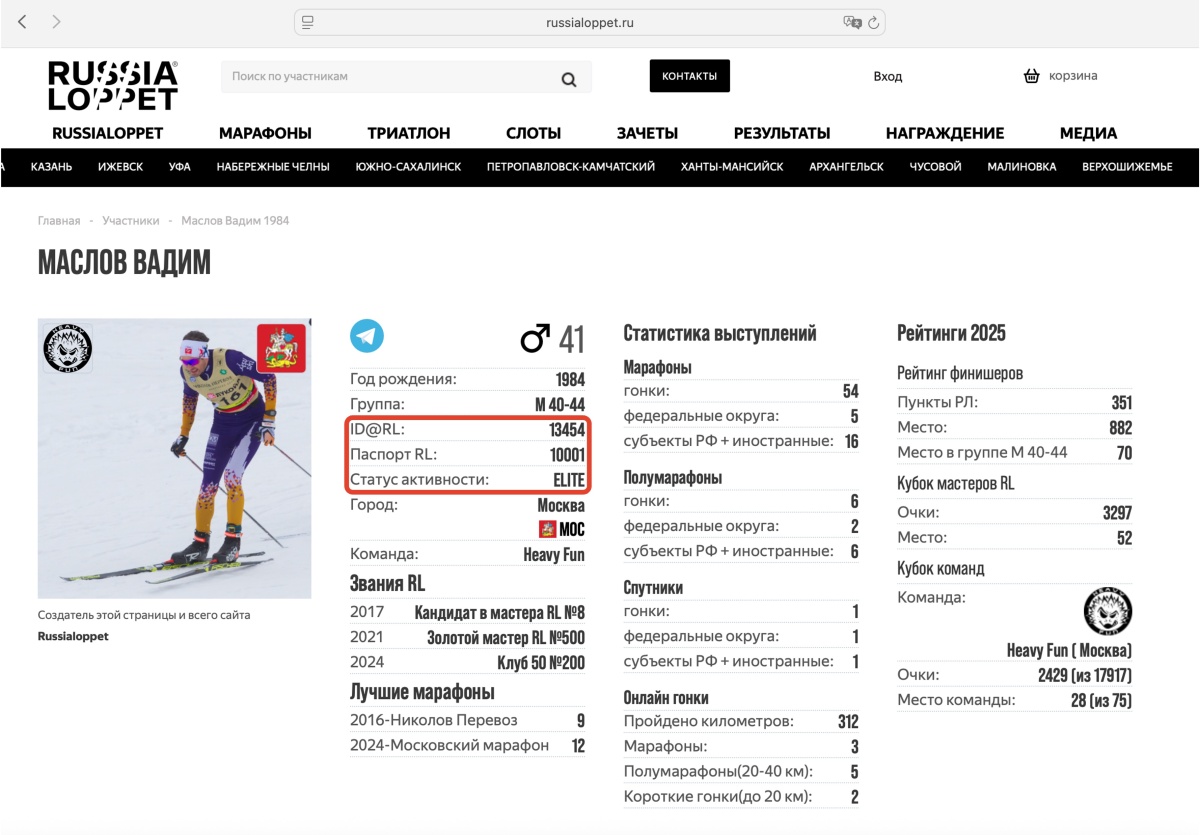The image size is (1200, 835).
Task: Open the ТРИАТЛОН menu
Action: pyautogui.click(x=409, y=133)
